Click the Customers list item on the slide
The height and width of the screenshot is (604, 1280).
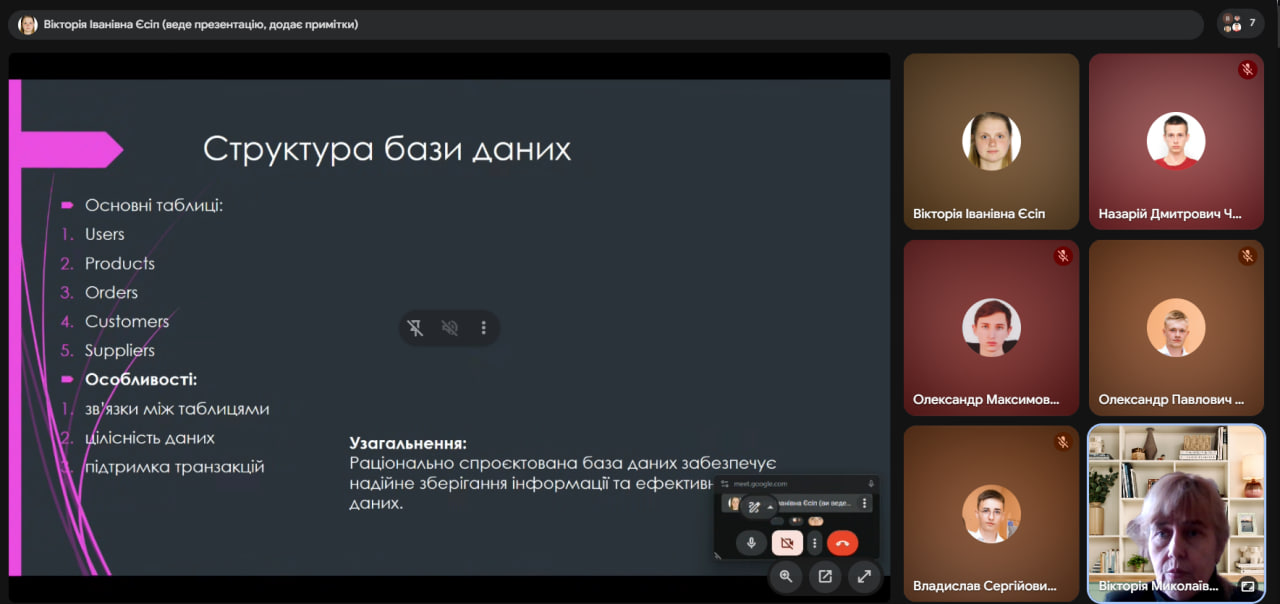pyautogui.click(x=127, y=321)
